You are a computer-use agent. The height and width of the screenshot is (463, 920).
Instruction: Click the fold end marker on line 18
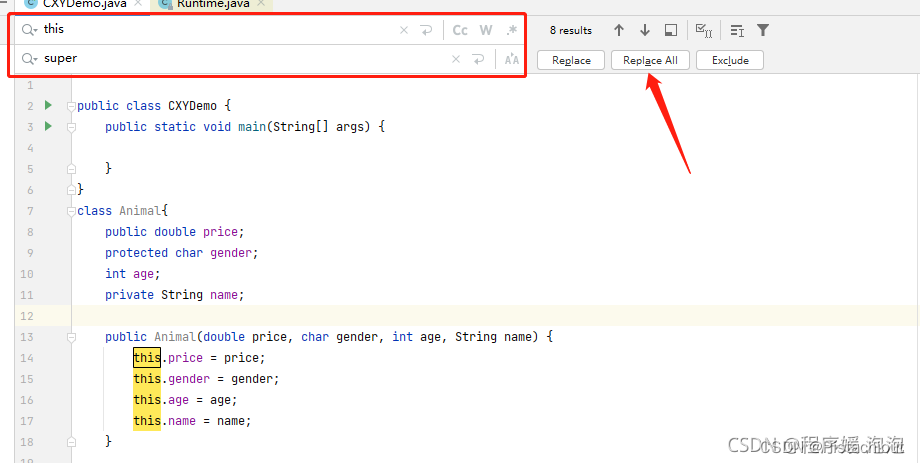[x=72, y=442]
